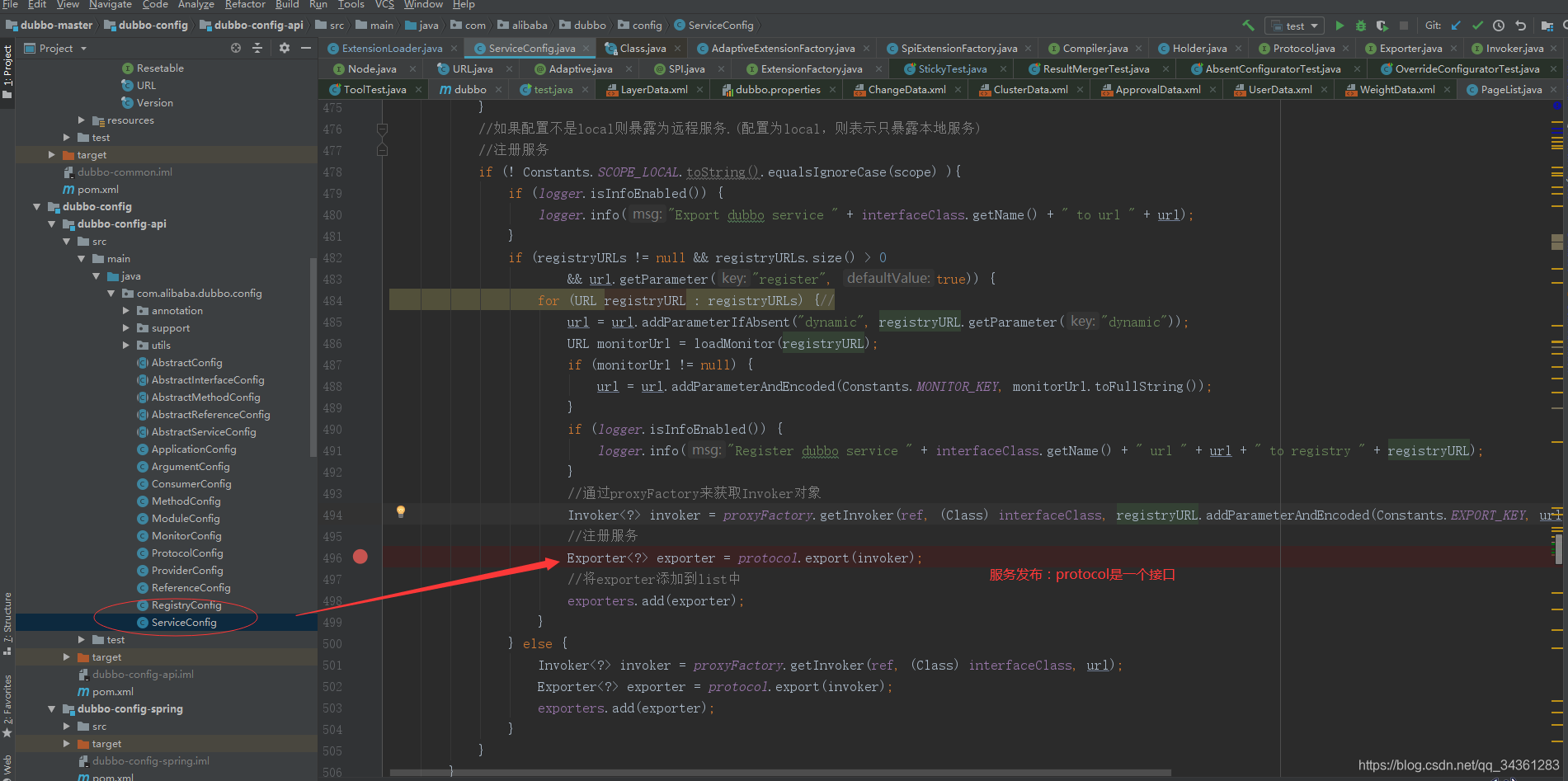
Task: Expand the utils package
Action: click(125, 346)
